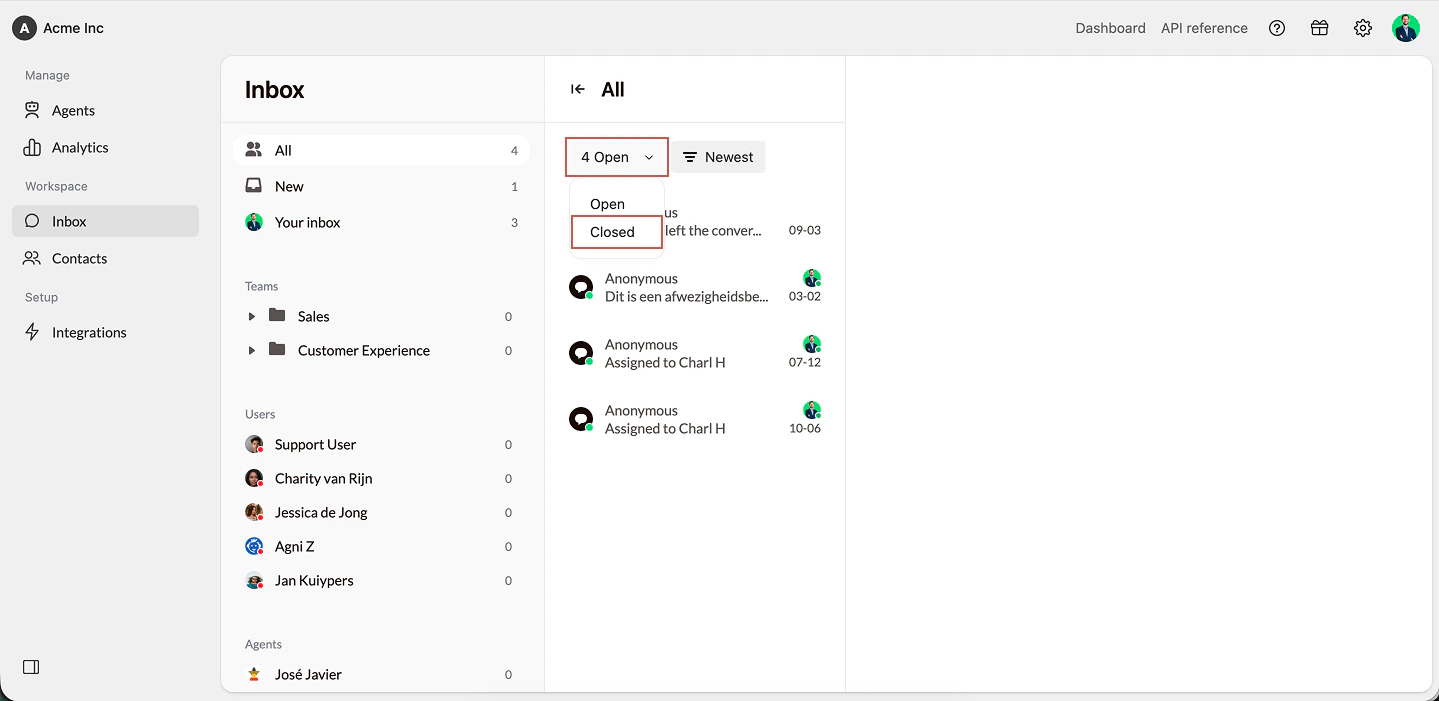The image size is (1439, 701).
Task: Open Contacts in the sidebar
Action: click(105, 258)
